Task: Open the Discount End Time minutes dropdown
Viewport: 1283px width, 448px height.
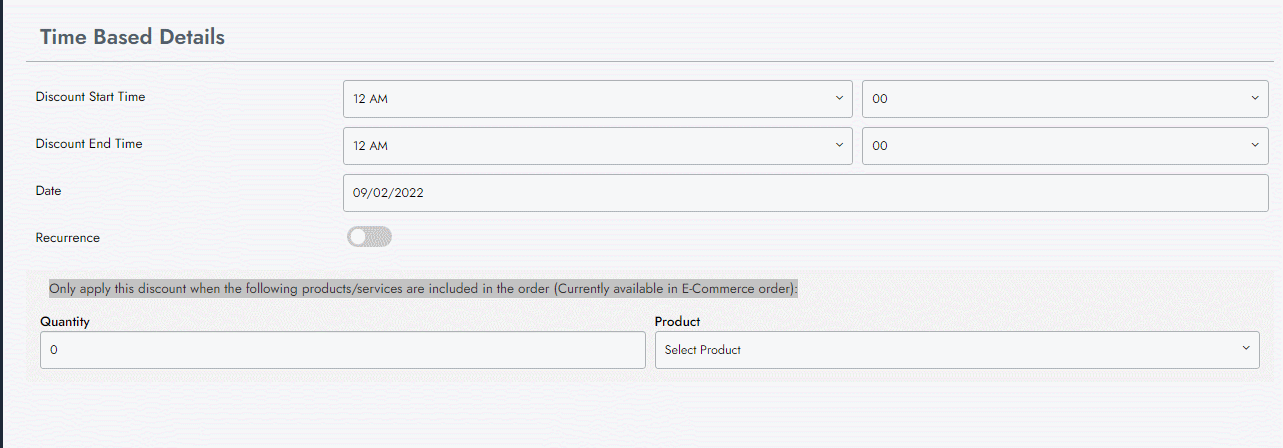Action: click(x=1065, y=146)
